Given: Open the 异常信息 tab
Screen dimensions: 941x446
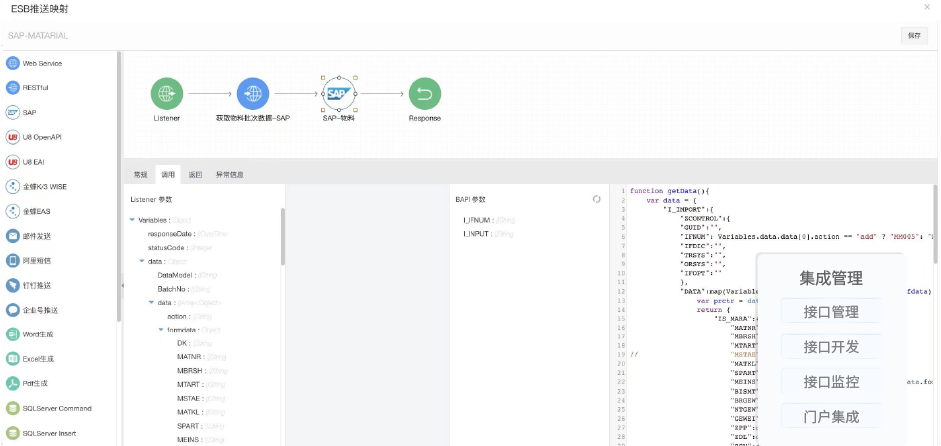Looking at the screenshot, I should pos(229,174).
